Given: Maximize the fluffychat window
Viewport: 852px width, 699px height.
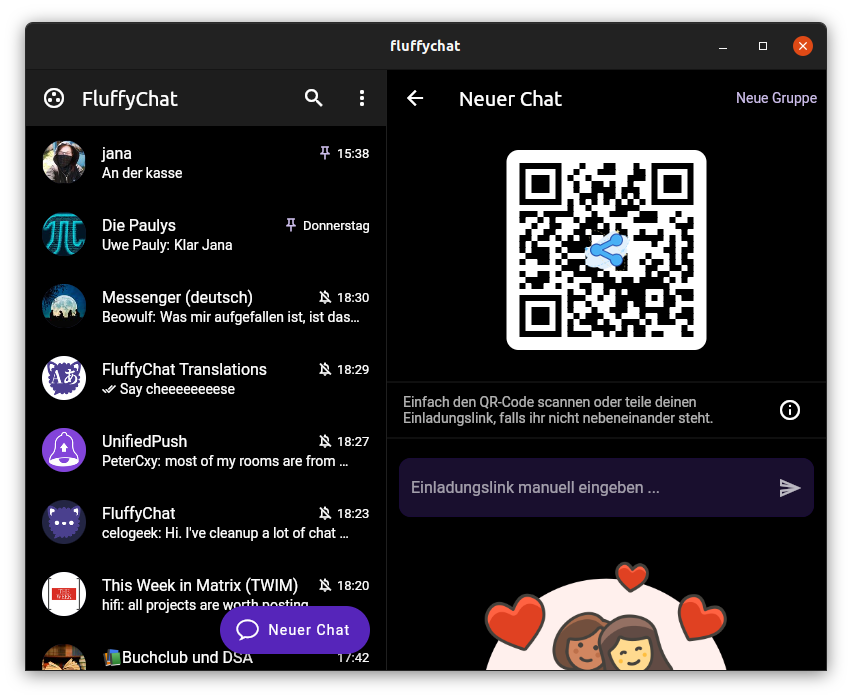Looking at the screenshot, I should (763, 46).
